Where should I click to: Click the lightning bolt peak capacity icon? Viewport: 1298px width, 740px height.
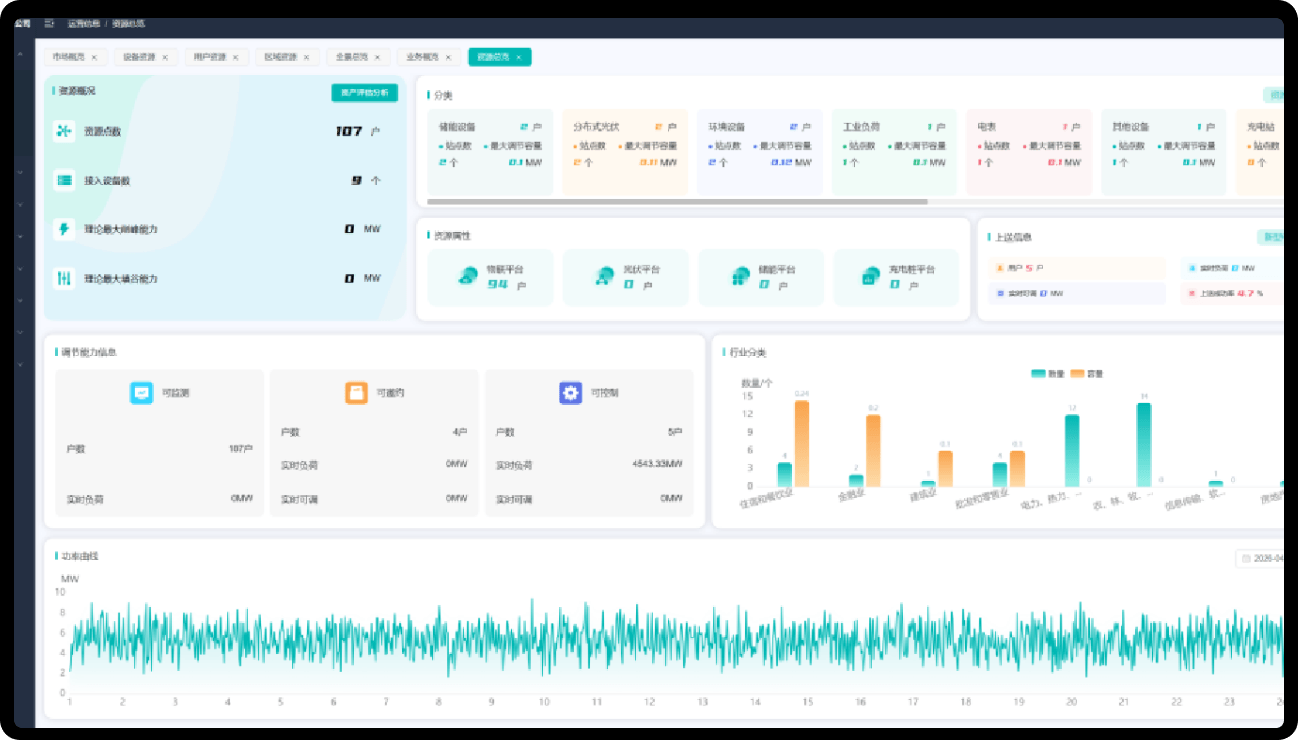click(64, 229)
